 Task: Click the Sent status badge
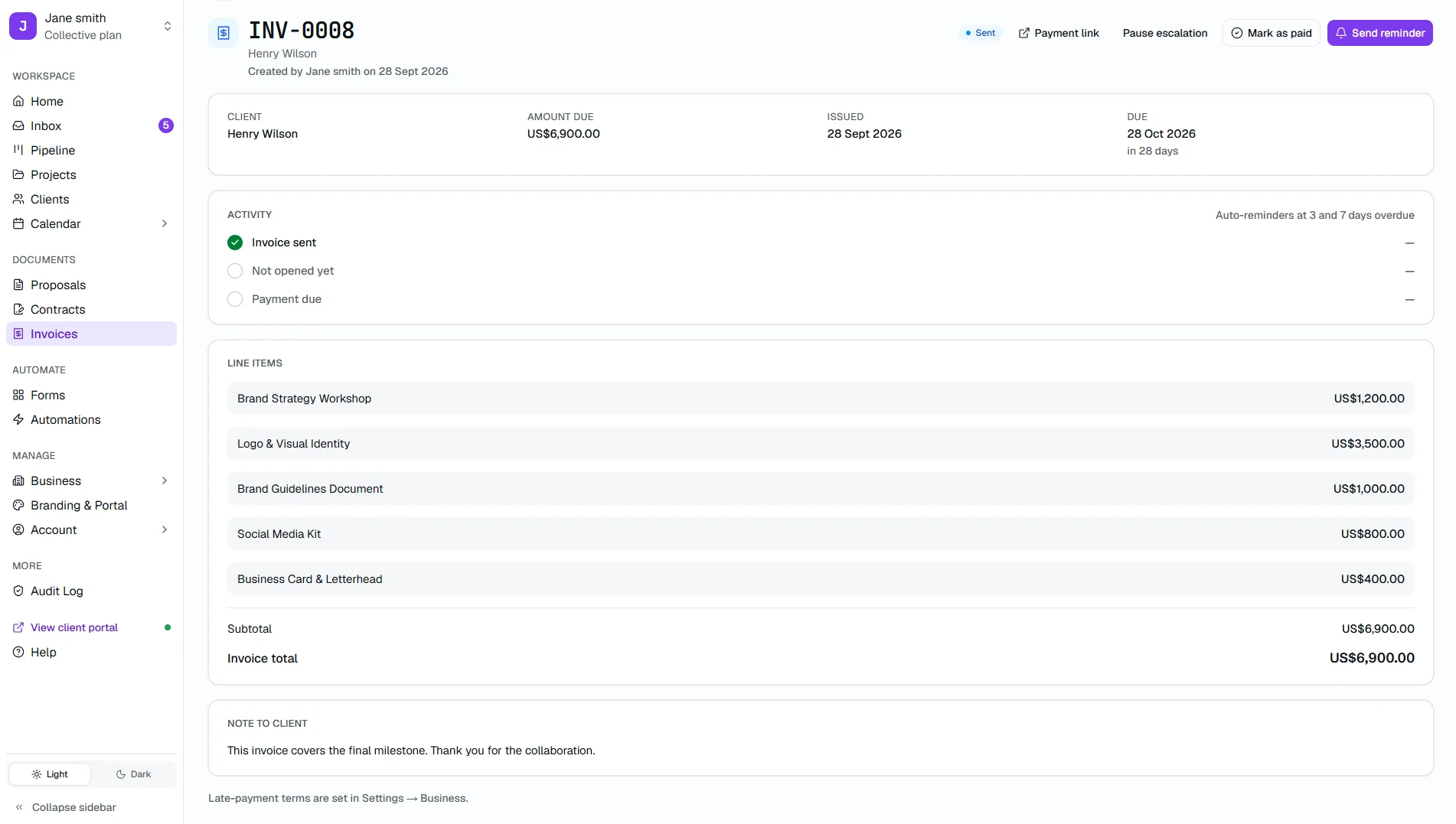click(981, 33)
